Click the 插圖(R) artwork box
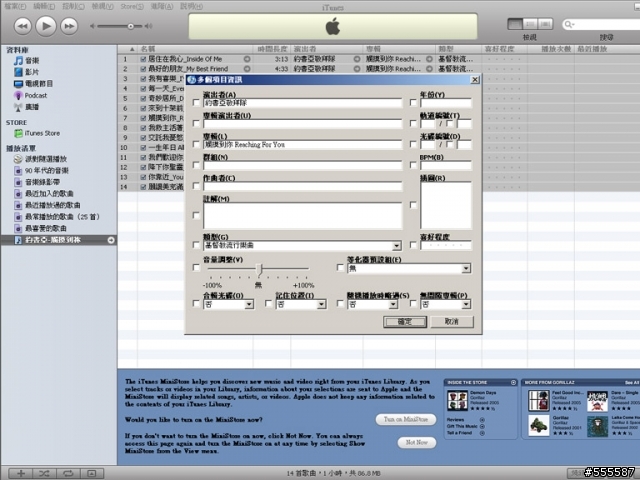 [446, 205]
